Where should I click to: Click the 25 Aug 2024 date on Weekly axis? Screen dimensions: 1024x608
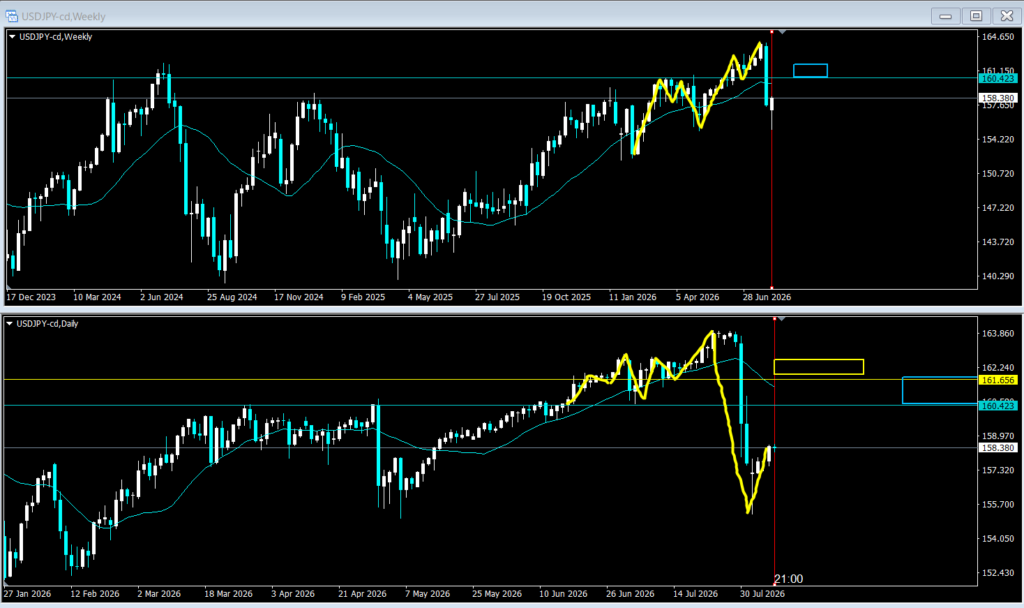pyautogui.click(x=232, y=297)
